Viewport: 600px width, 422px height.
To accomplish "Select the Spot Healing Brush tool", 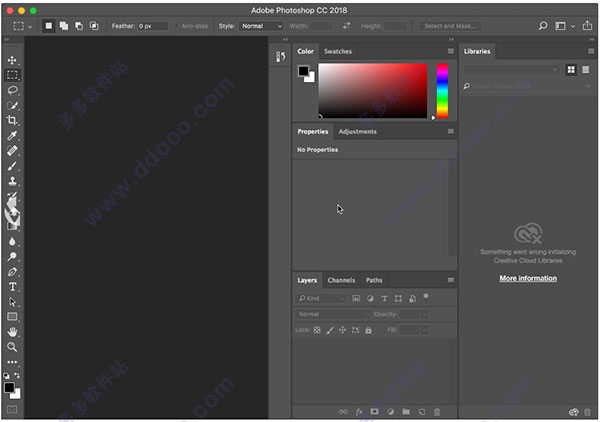I will (12, 150).
